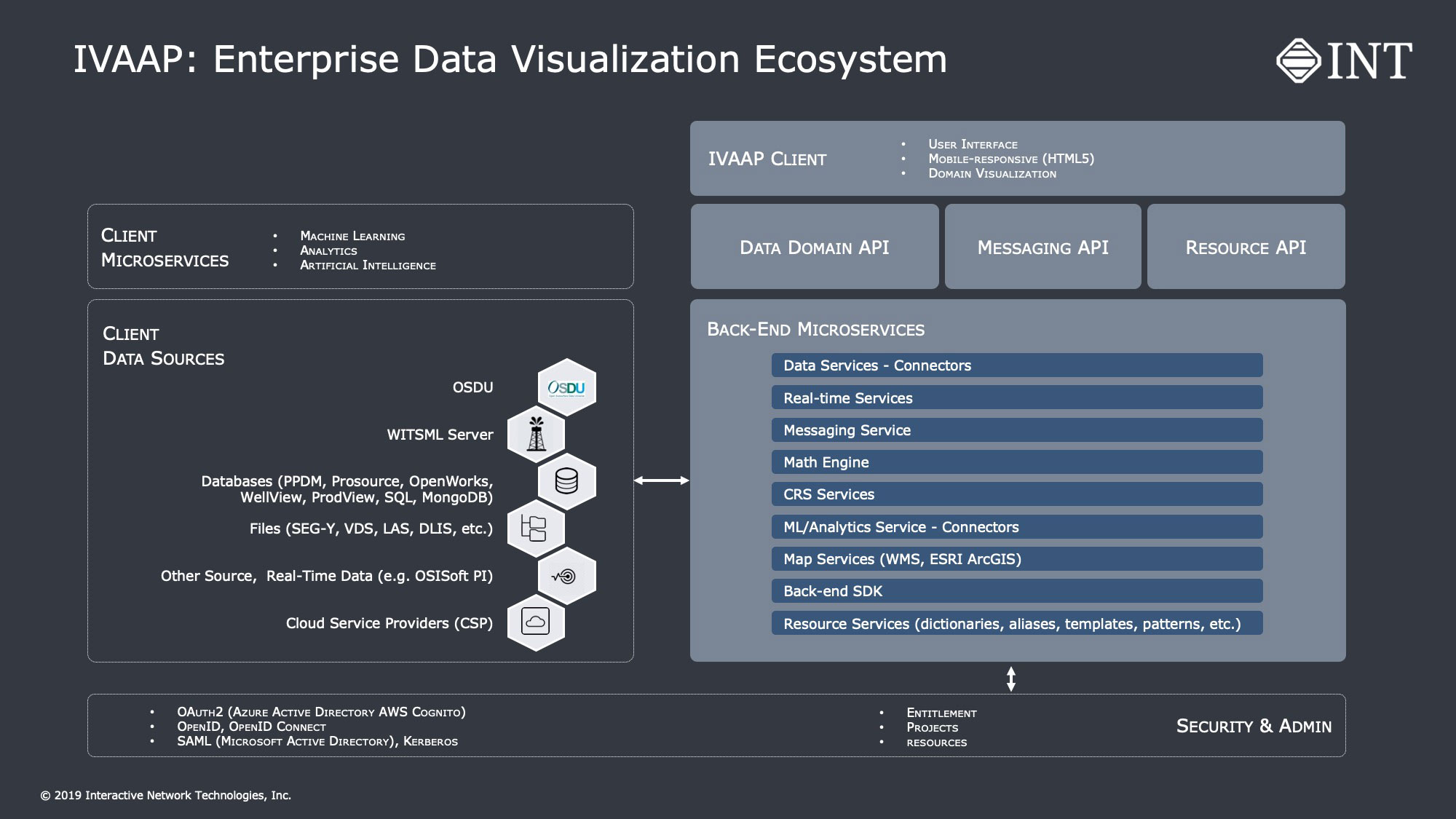
Task: Select the Domain Visualization bullet
Action: (x=992, y=173)
